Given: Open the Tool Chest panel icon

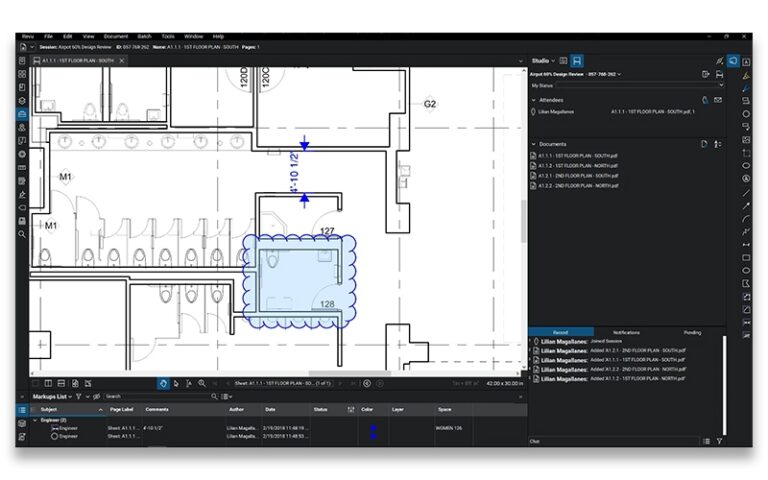Looking at the screenshot, I should tap(22, 114).
